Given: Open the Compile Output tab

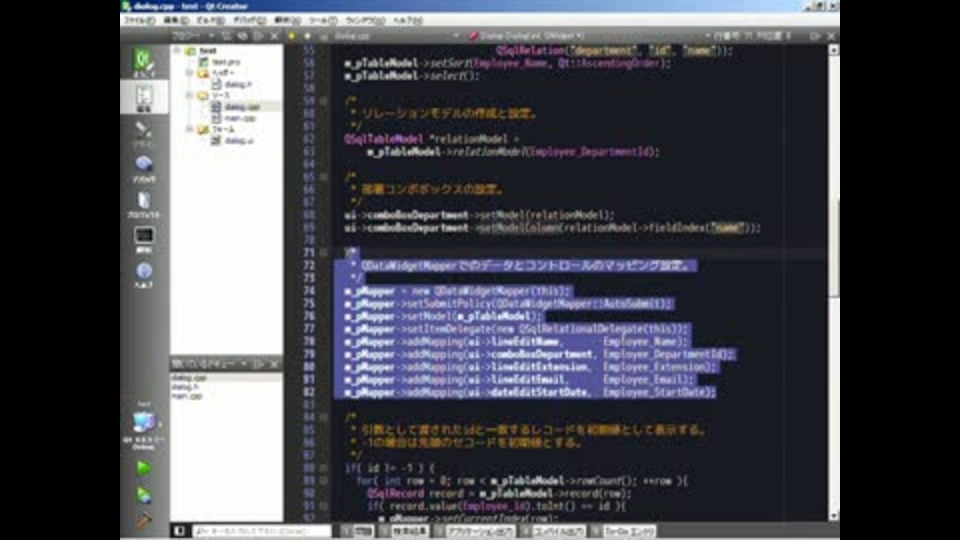Looking at the screenshot, I should pyautogui.click(x=555, y=531).
